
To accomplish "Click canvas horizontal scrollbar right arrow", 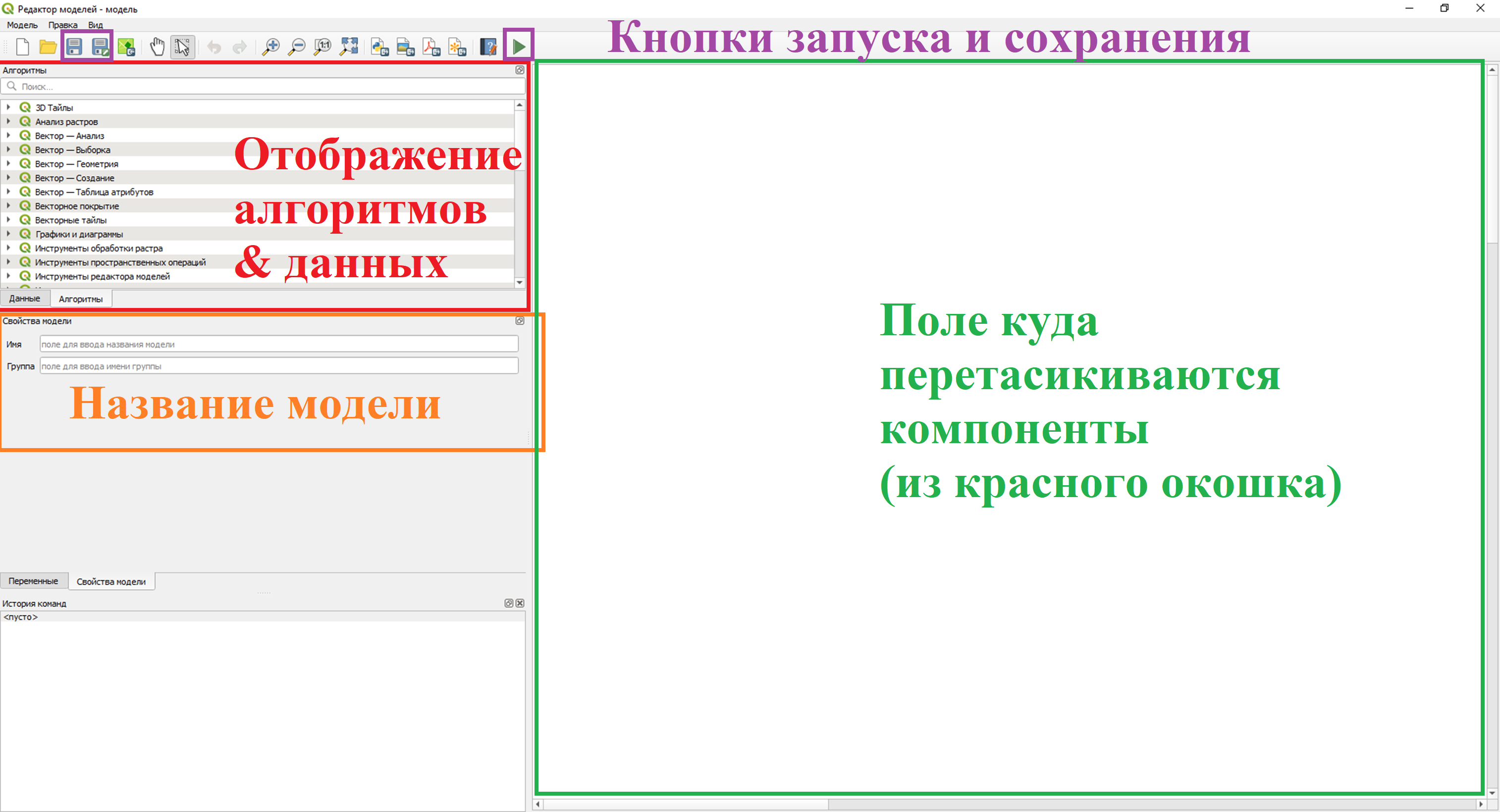I will 1481,805.
